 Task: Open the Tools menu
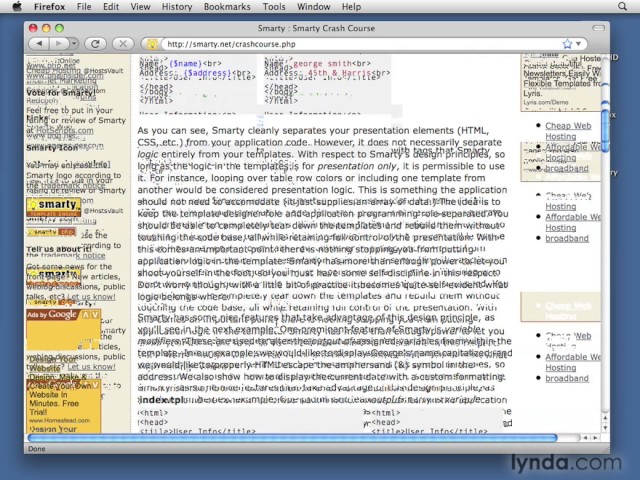click(x=274, y=7)
